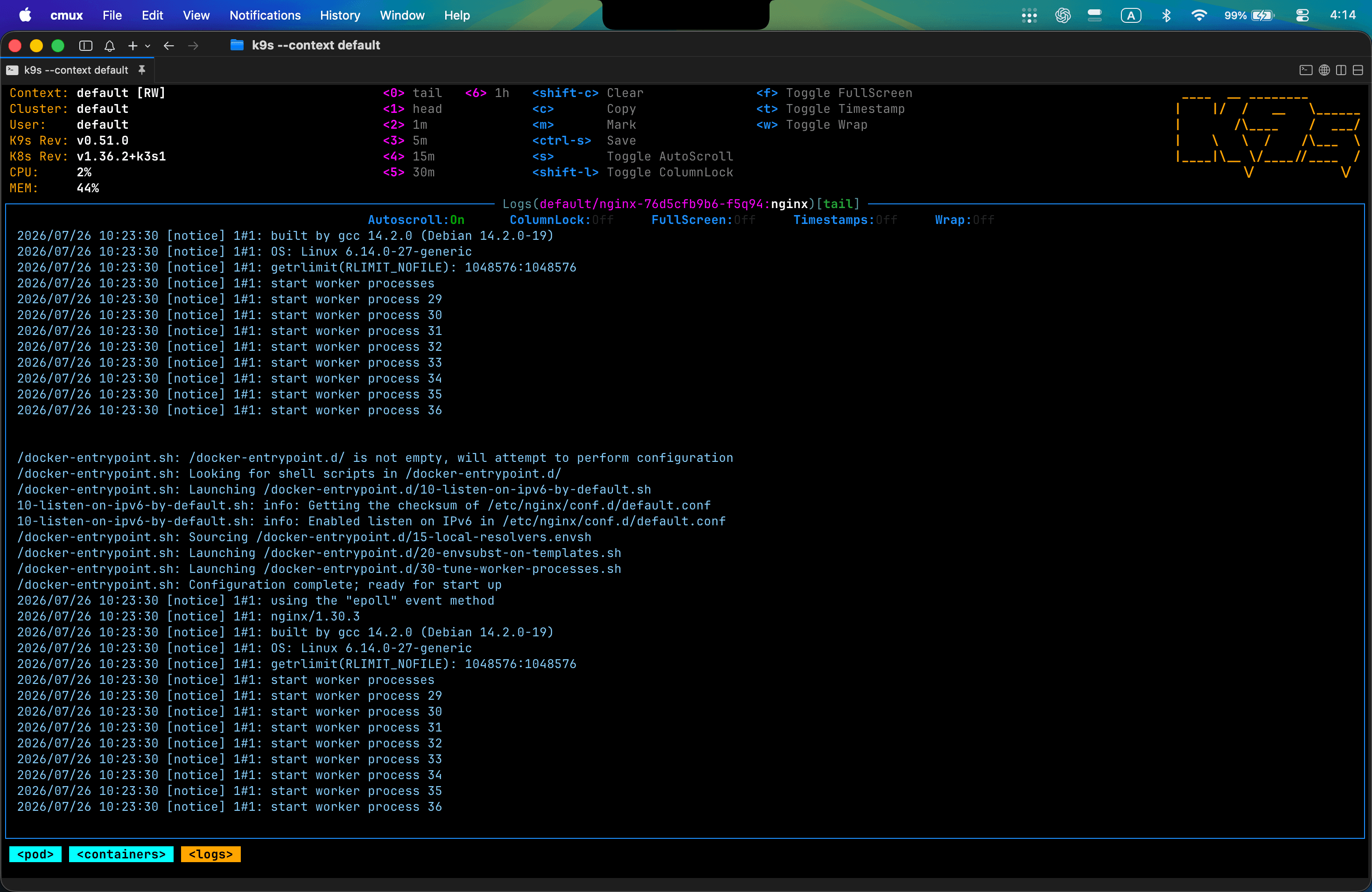The image size is (1372, 892).
Task: Click the <ctrl-s> Save hint
Action: tap(584, 140)
